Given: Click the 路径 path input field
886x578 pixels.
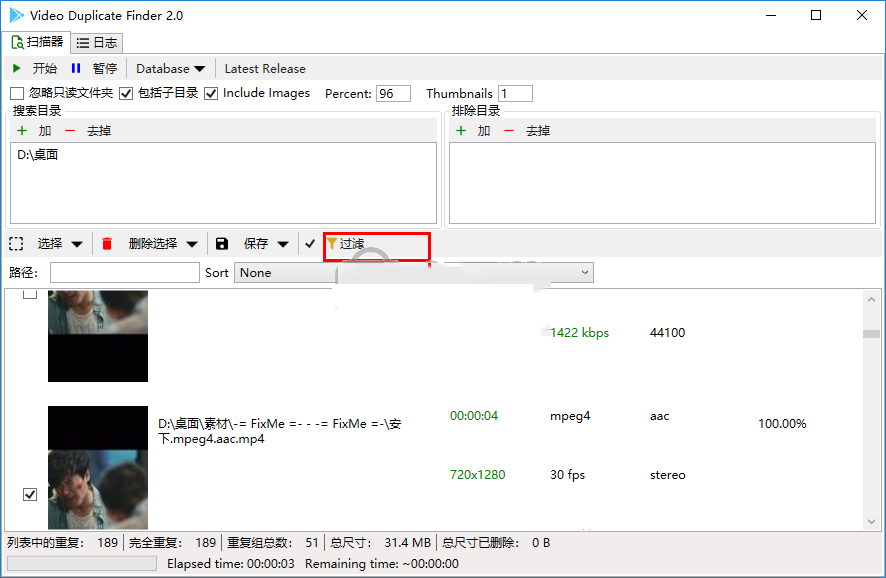Looking at the screenshot, I should point(125,272).
